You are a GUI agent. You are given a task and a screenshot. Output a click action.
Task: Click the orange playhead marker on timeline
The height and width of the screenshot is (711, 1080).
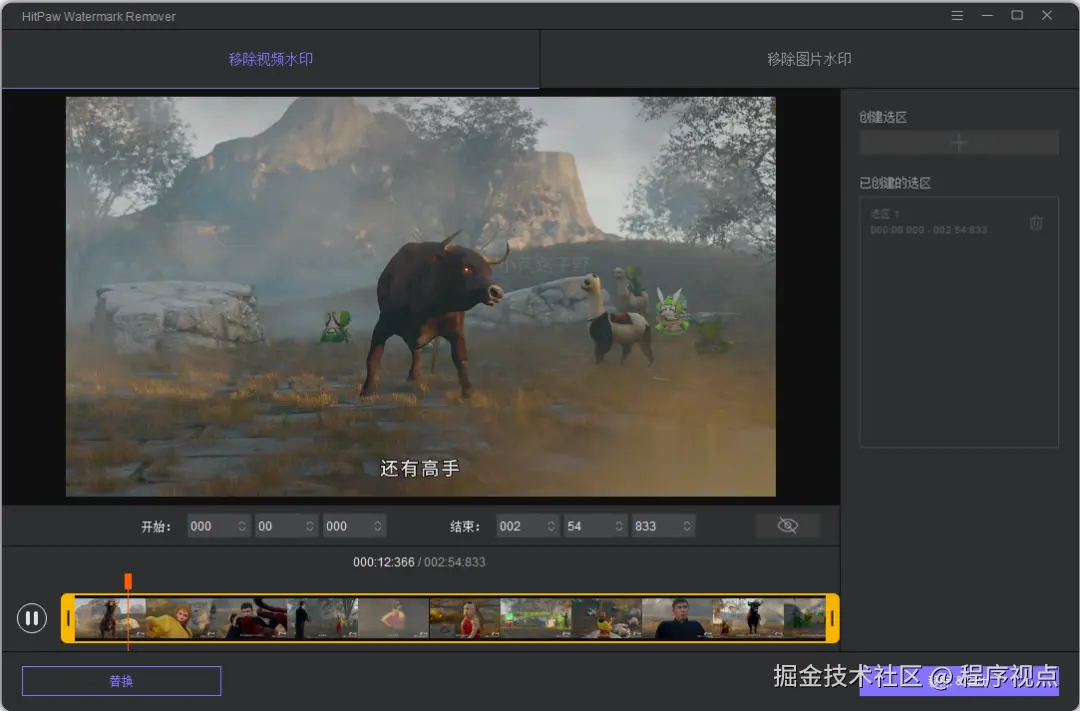[128, 581]
